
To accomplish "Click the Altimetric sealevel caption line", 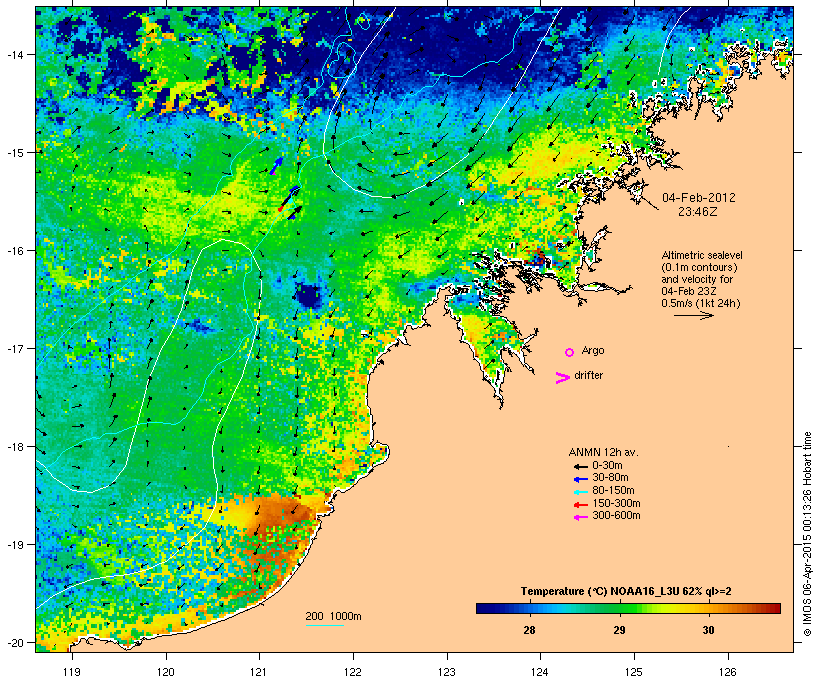I will 702,255.
